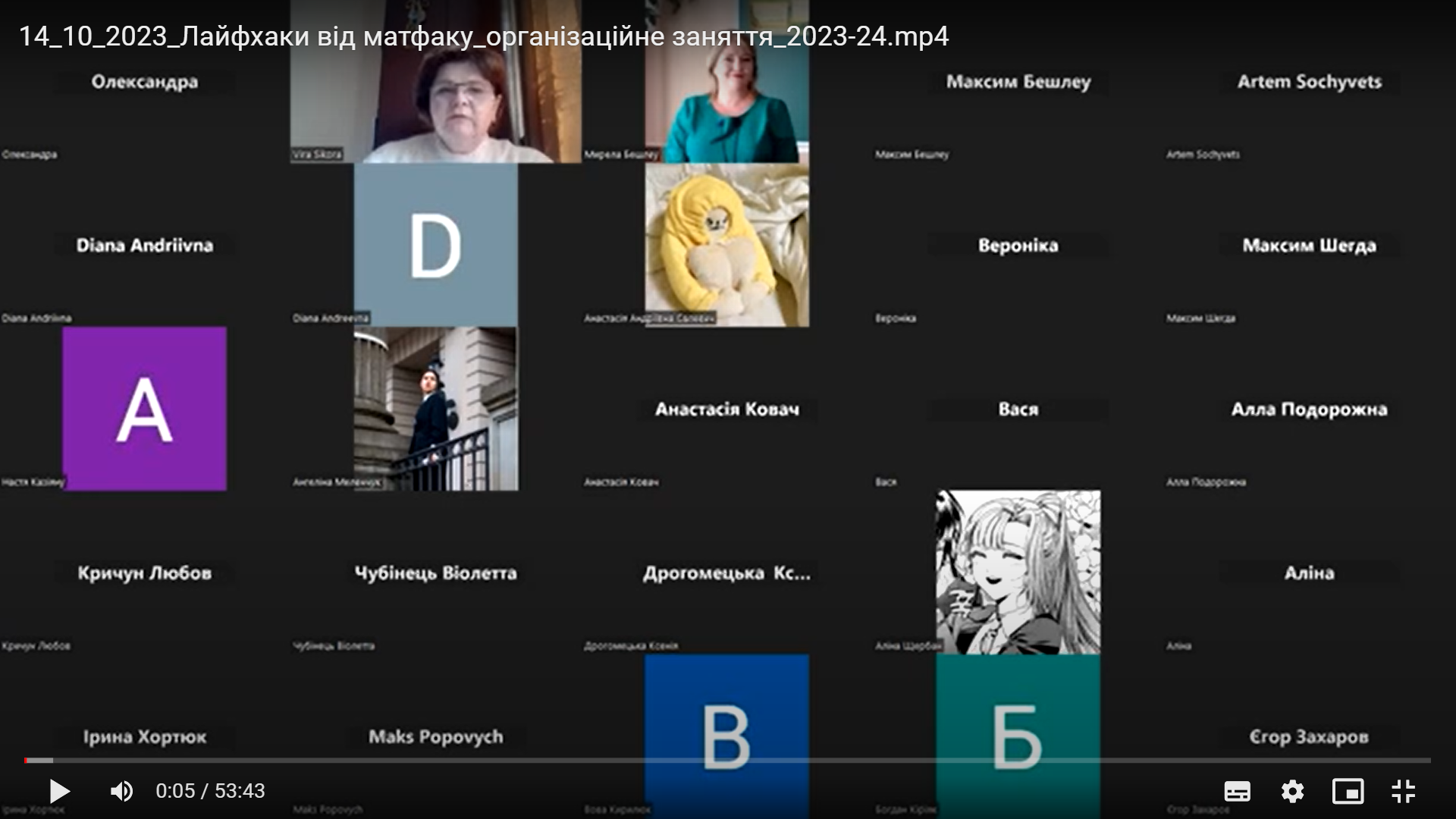Play the video
Screen dimensions: 1456x819
(59, 791)
